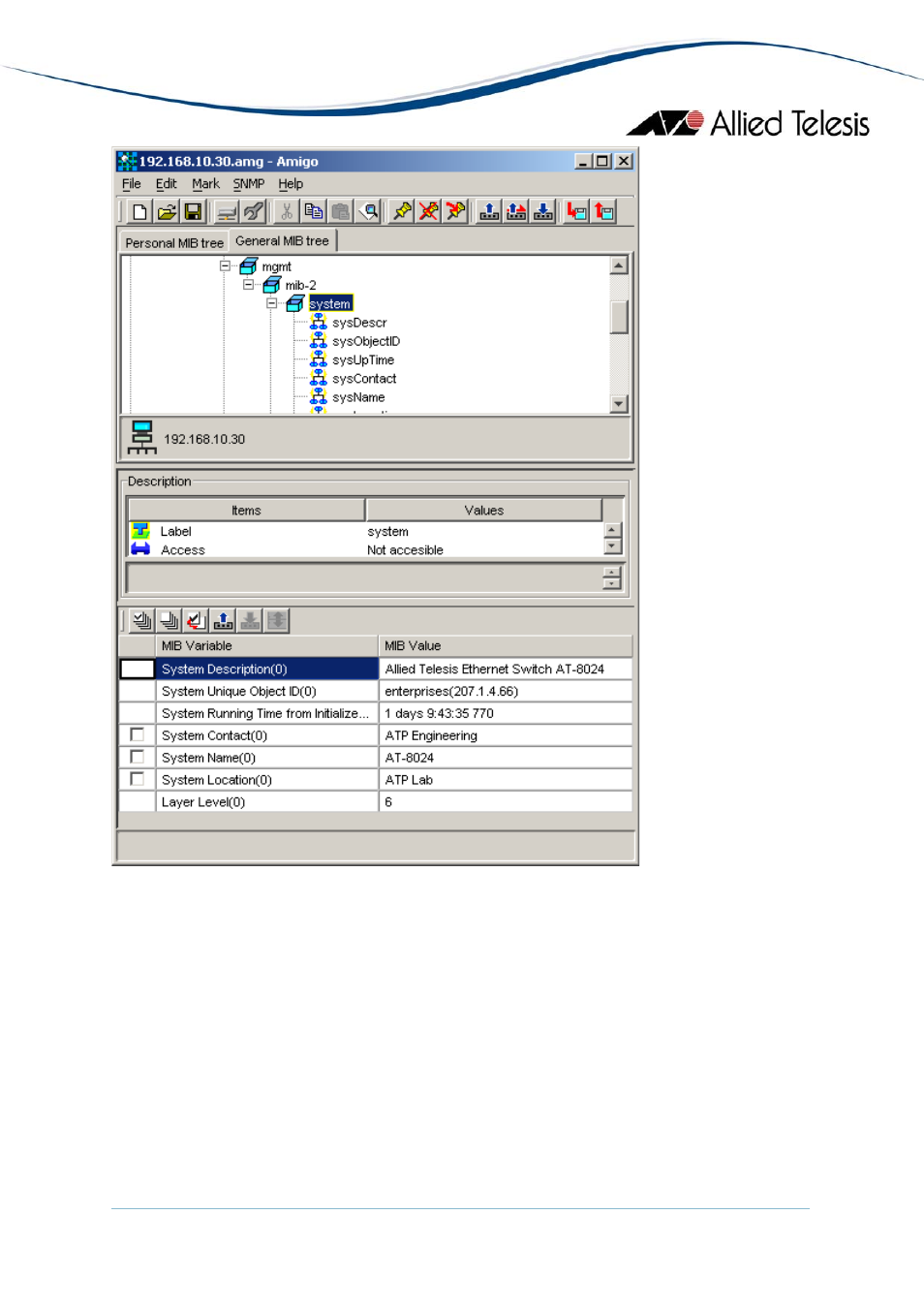Screen dimensions: 924x1308
Task: Click the Values column header
Action: (484, 510)
